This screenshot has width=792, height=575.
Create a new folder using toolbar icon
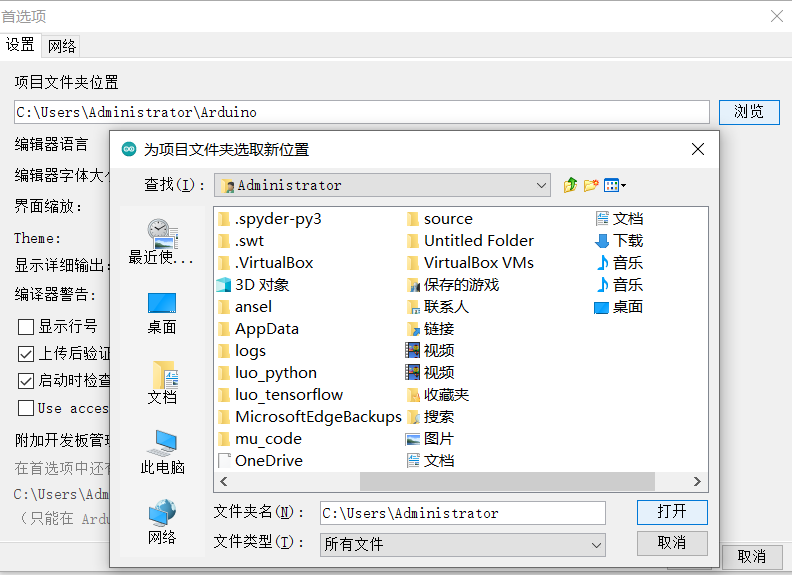pos(591,185)
